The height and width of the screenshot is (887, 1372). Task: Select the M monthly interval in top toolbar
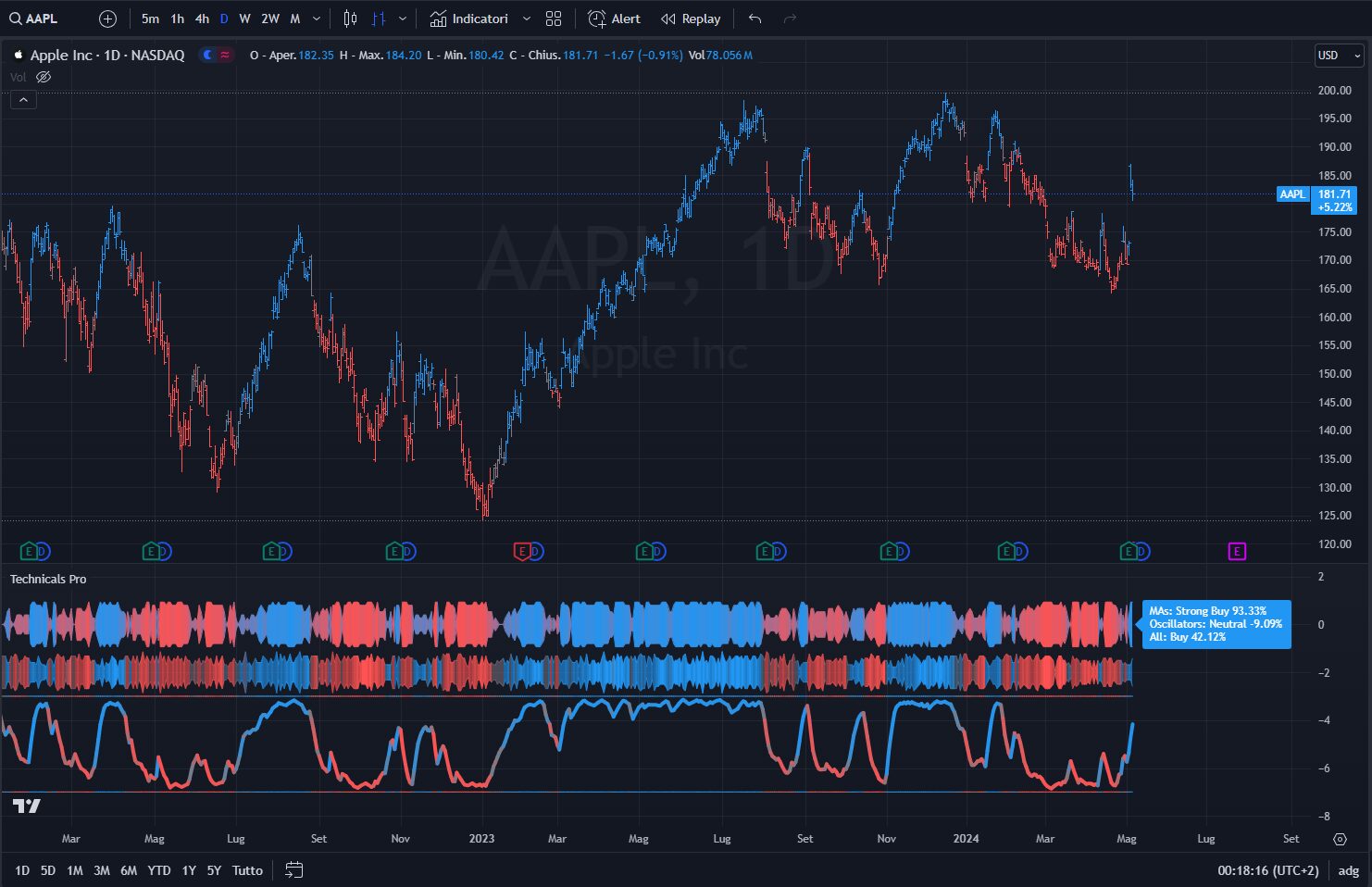pos(295,19)
